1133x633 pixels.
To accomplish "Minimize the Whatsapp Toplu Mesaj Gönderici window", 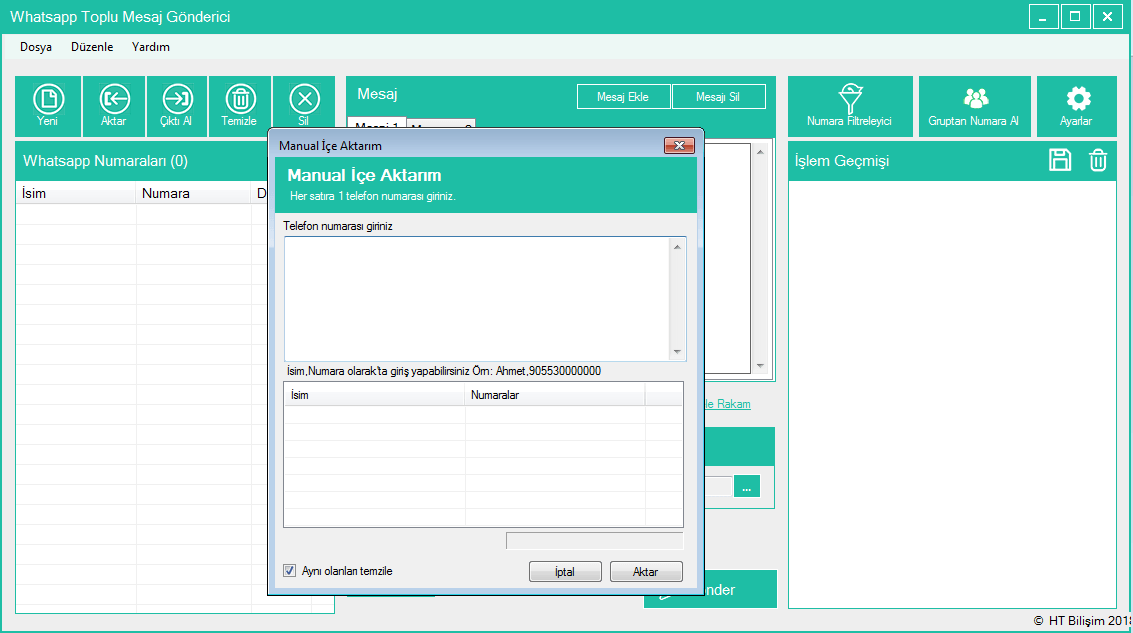I will (1043, 17).
